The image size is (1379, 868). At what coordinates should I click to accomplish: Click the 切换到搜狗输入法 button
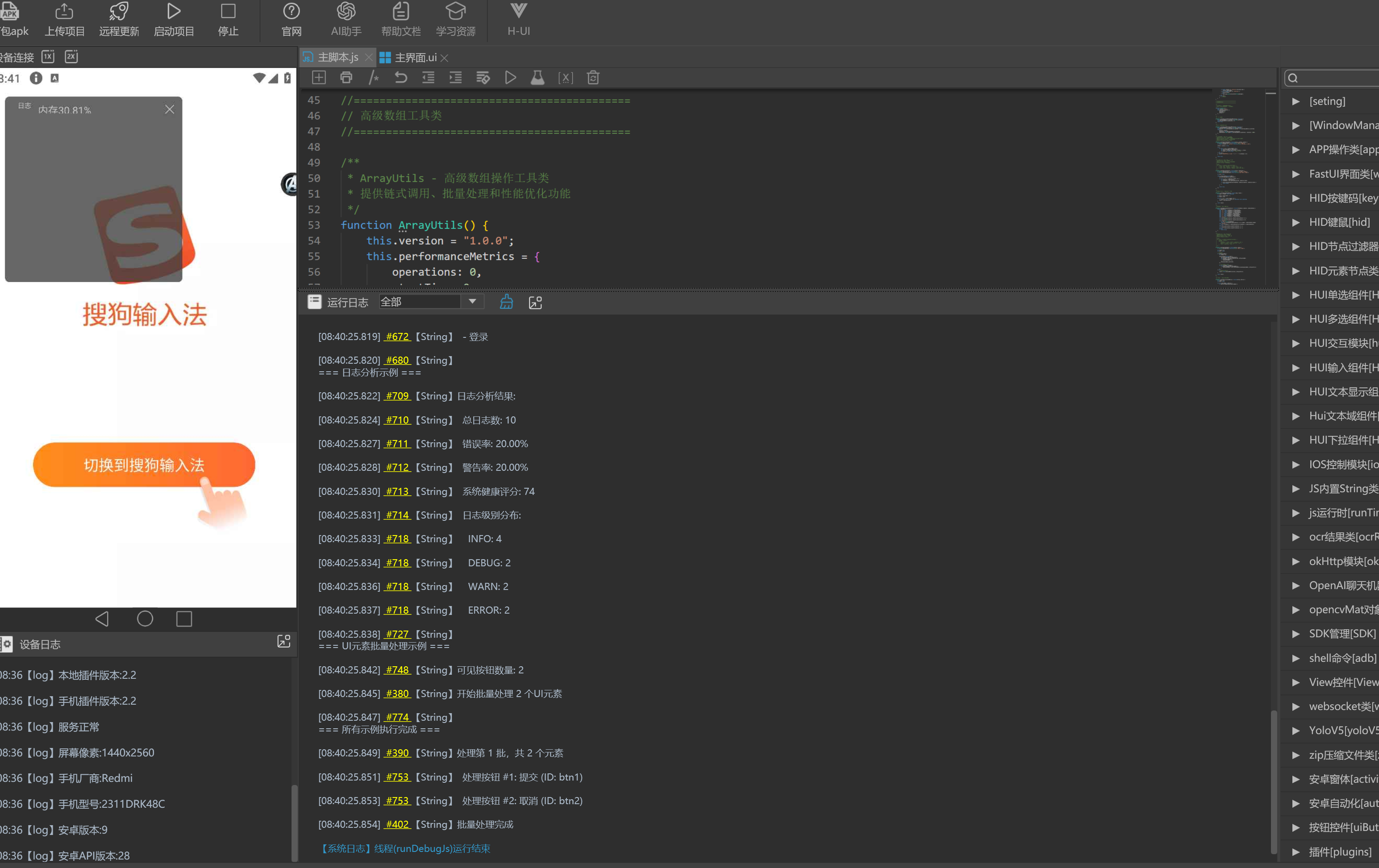(144, 465)
